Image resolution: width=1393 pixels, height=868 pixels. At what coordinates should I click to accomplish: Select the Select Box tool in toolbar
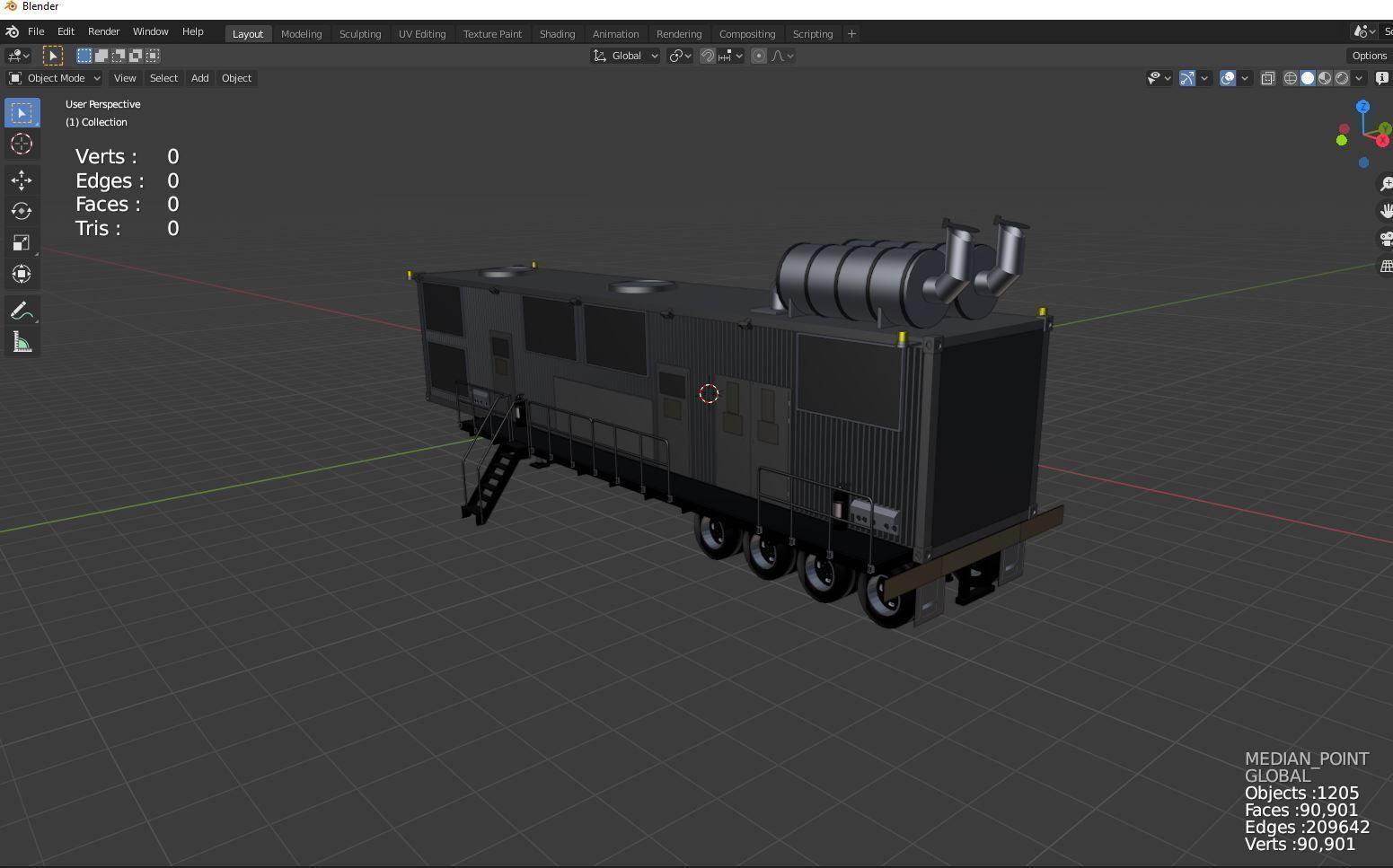coord(22,113)
